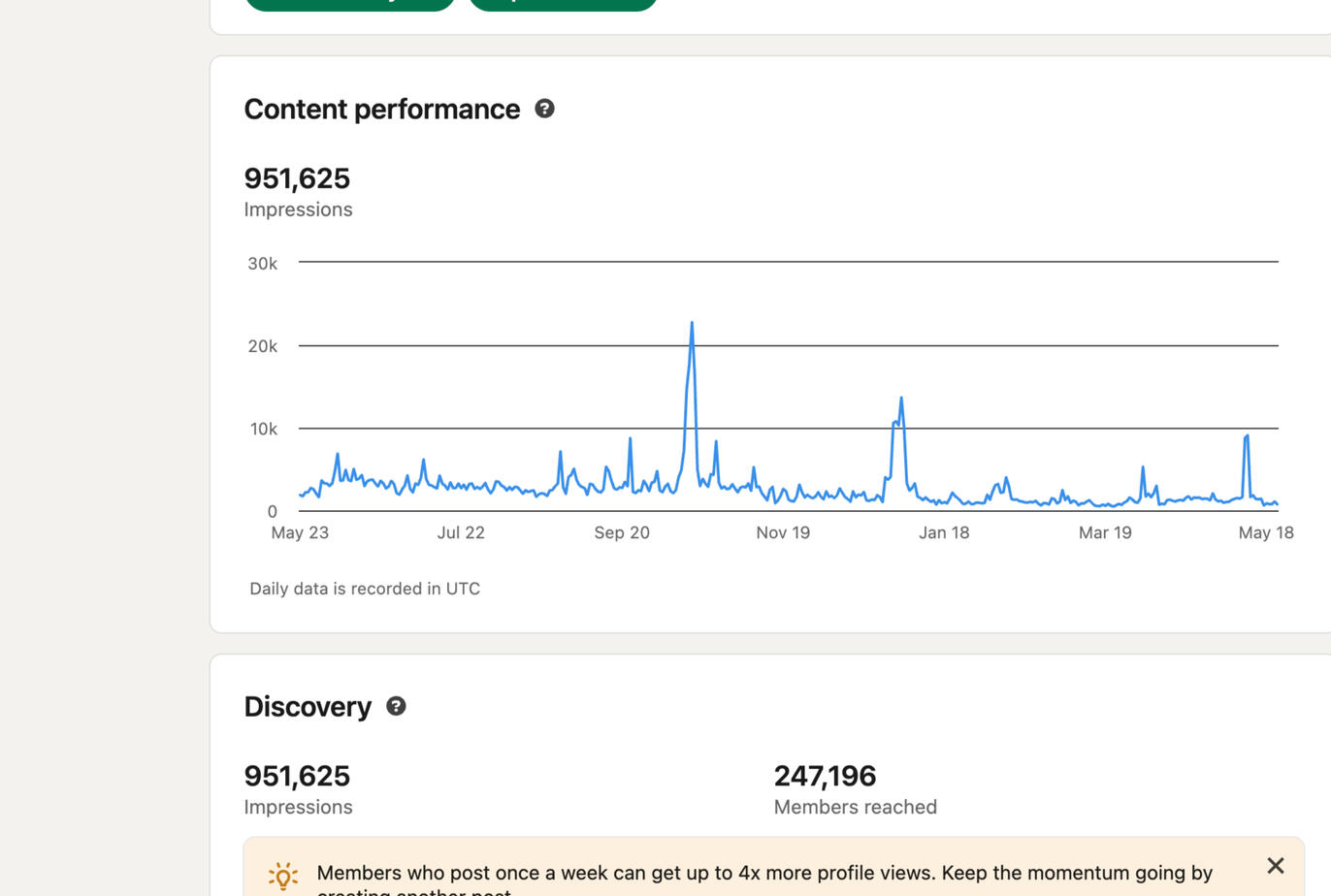Image resolution: width=1331 pixels, height=896 pixels.
Task: Open the Content performance help icon
Action: point(544,109)
